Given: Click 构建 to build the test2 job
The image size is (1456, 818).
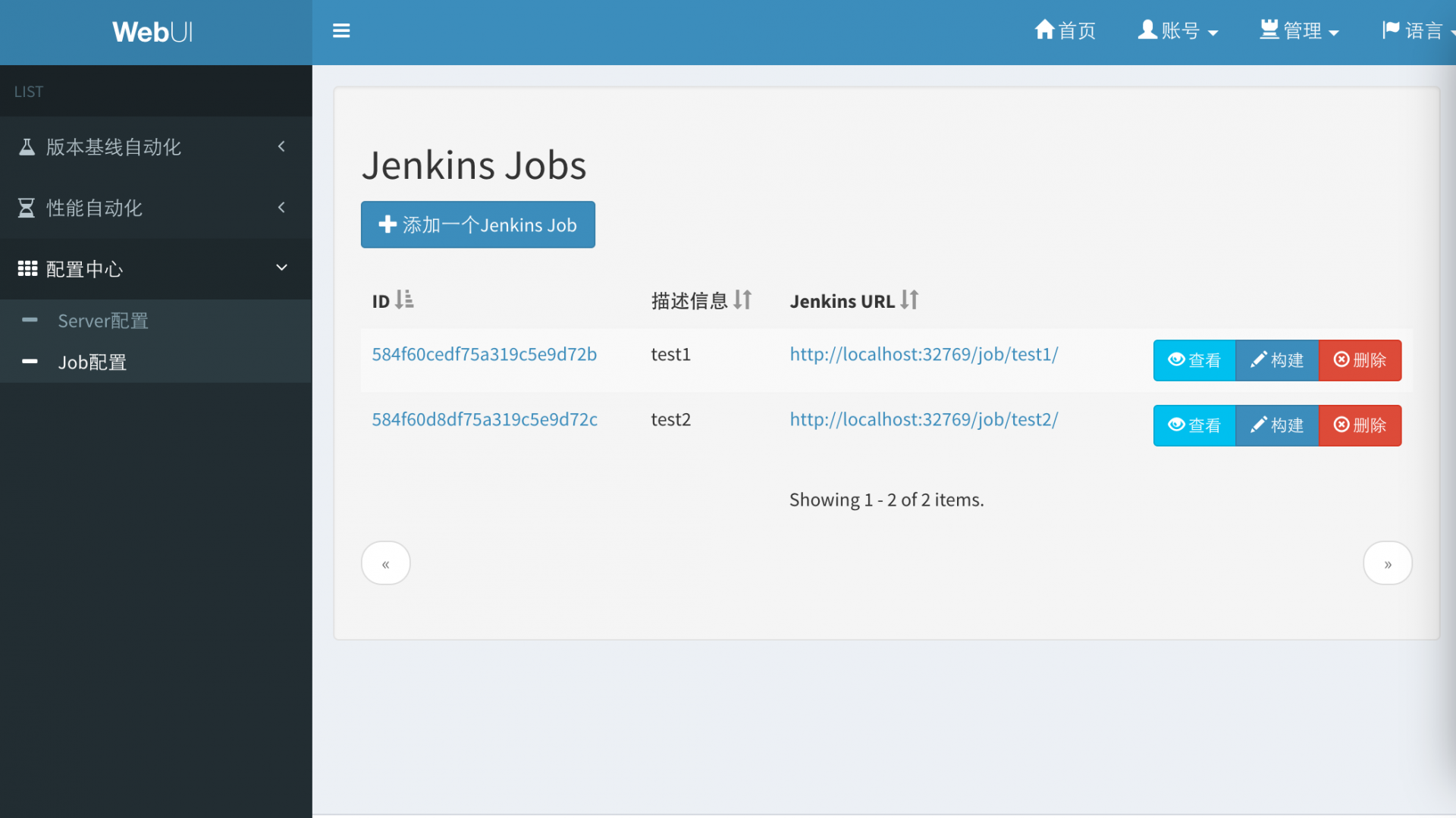Looking at the screenshot, I should 1277,425.
